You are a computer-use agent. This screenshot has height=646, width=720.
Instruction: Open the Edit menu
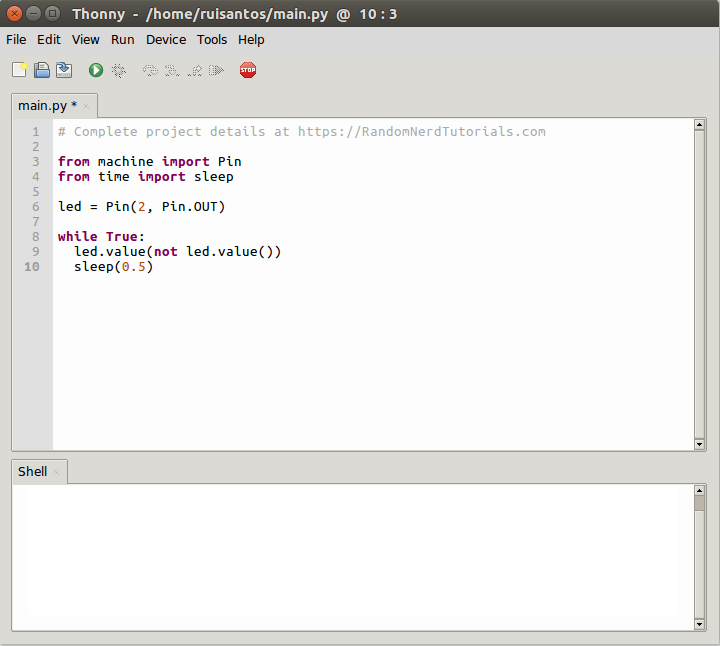coord(49,40)
